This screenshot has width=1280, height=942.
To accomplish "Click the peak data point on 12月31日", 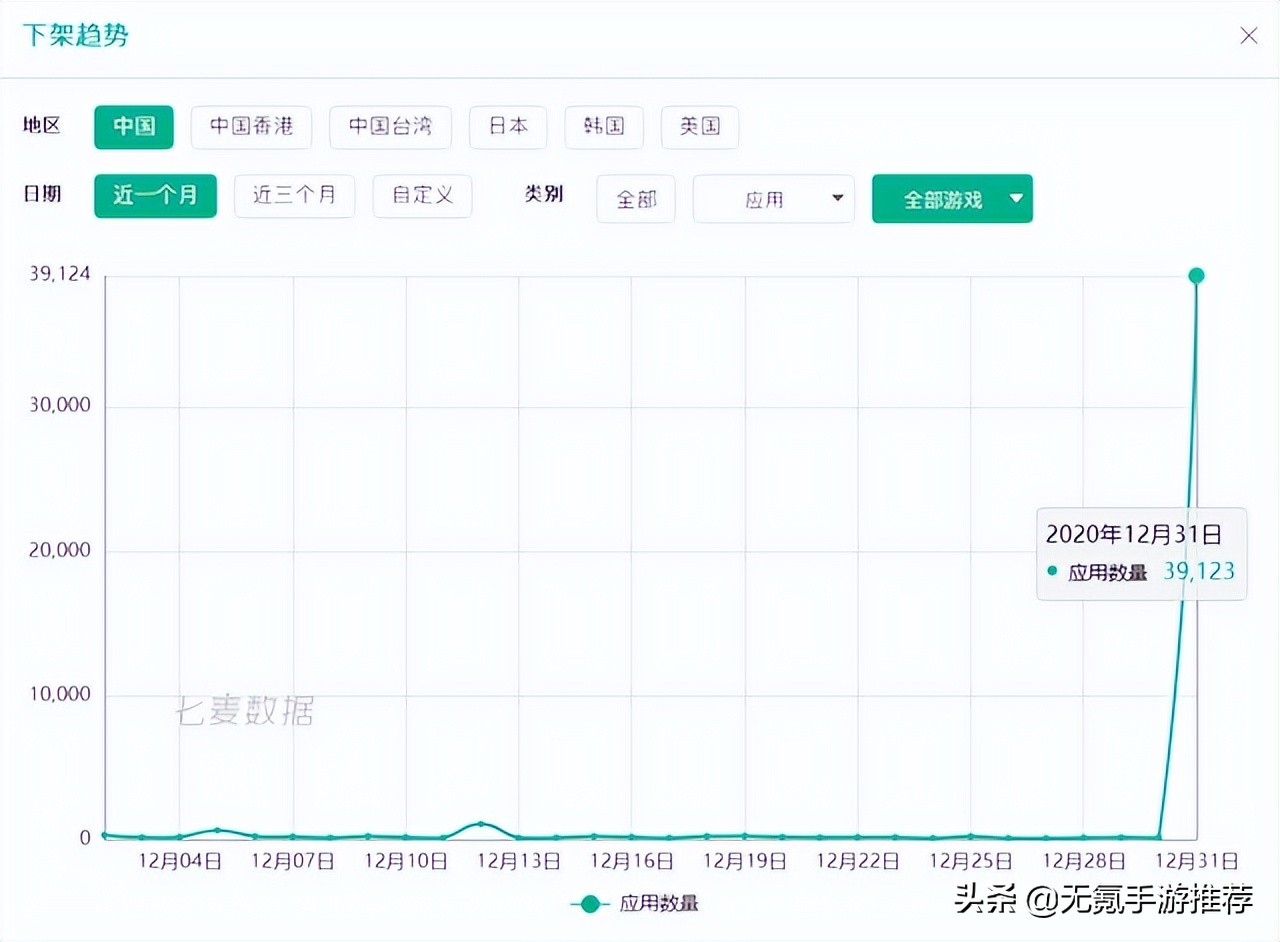I will coord(1196,275).
